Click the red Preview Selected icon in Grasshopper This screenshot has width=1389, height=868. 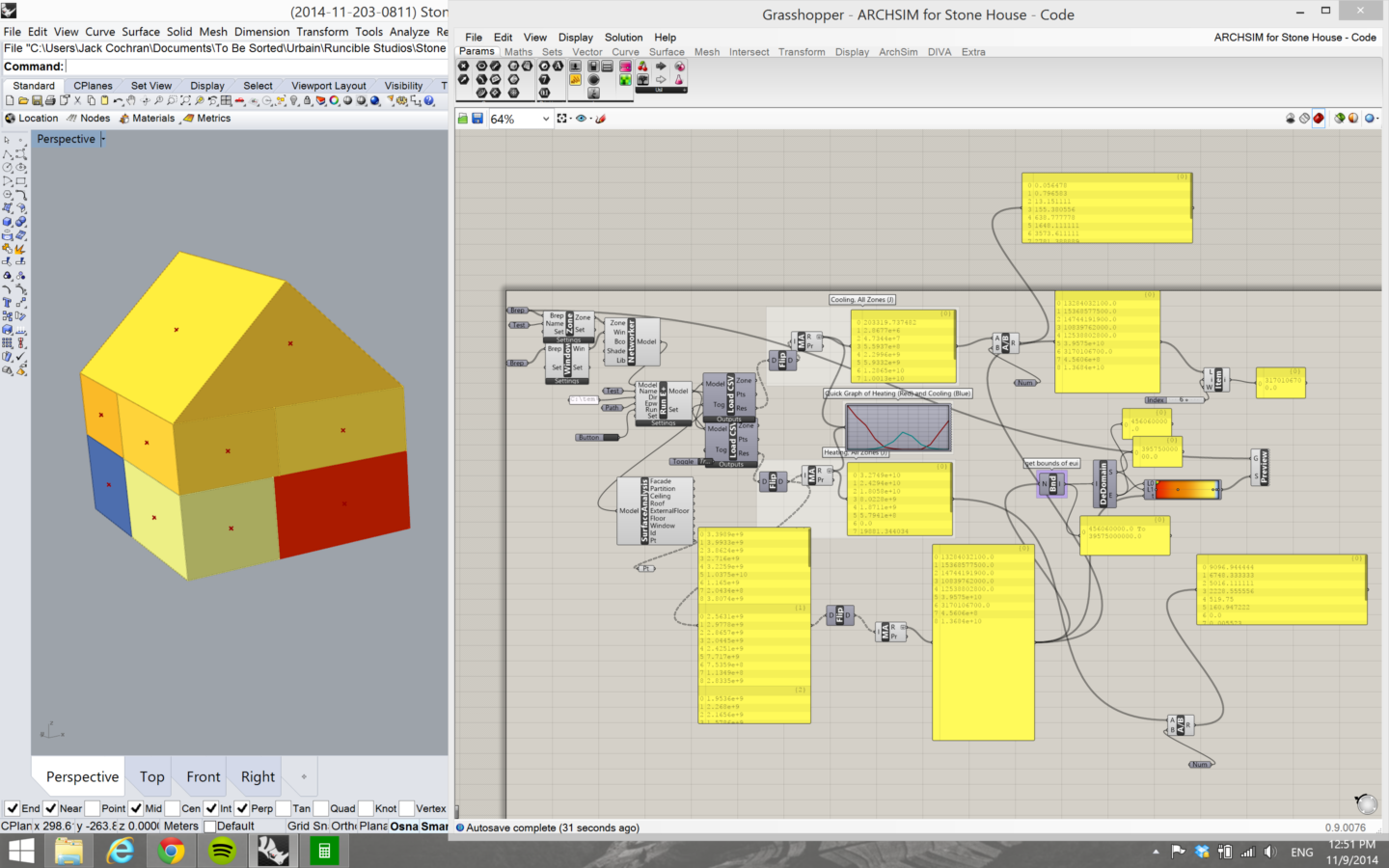click(x=1319, y=119)
